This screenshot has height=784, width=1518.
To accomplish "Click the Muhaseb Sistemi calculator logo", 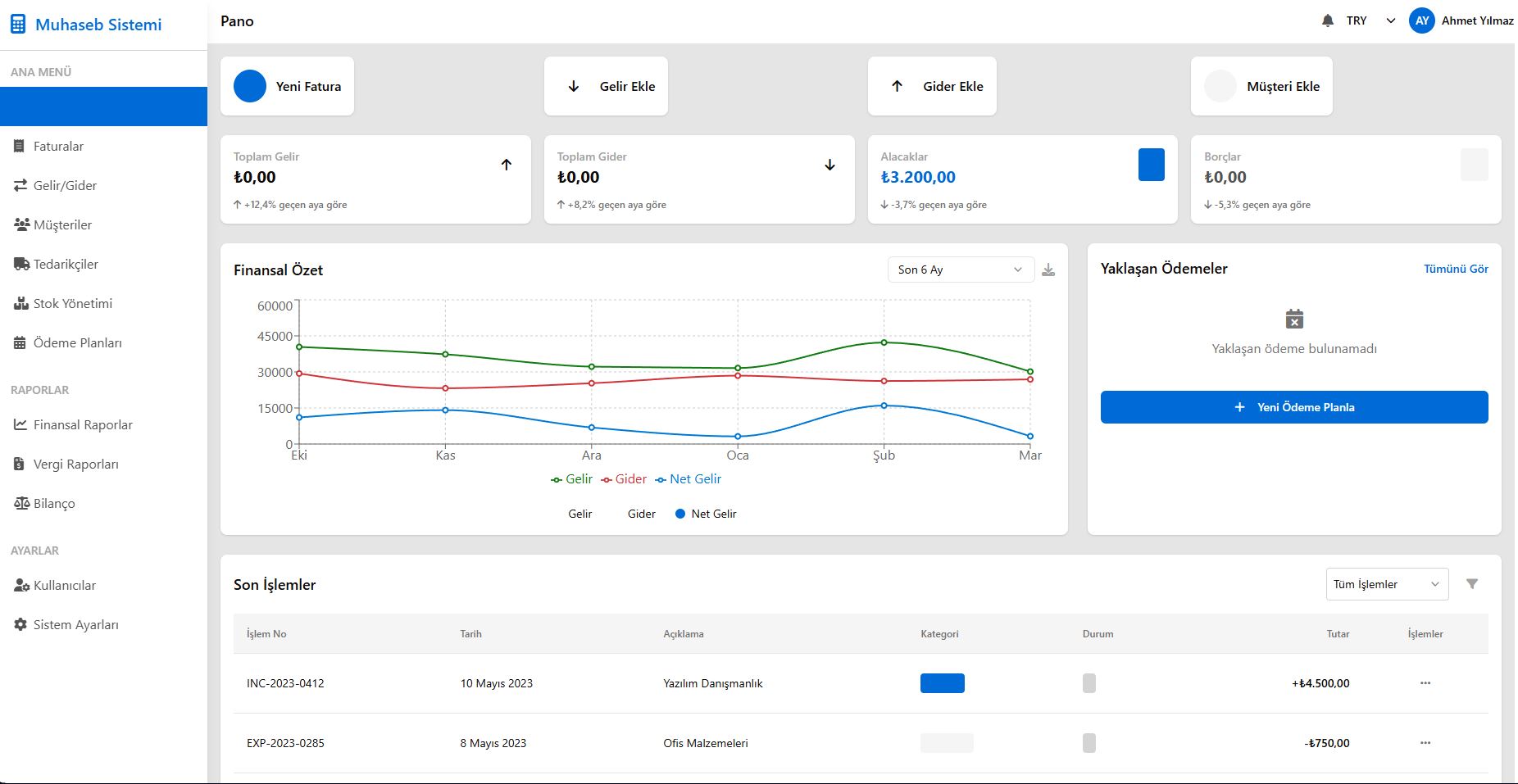I will [x=18, y=25].
